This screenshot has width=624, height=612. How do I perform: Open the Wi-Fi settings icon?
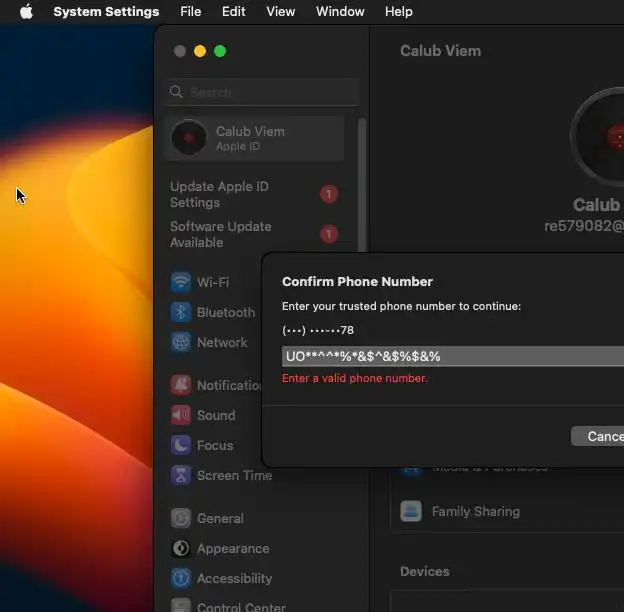pos(181,282)
